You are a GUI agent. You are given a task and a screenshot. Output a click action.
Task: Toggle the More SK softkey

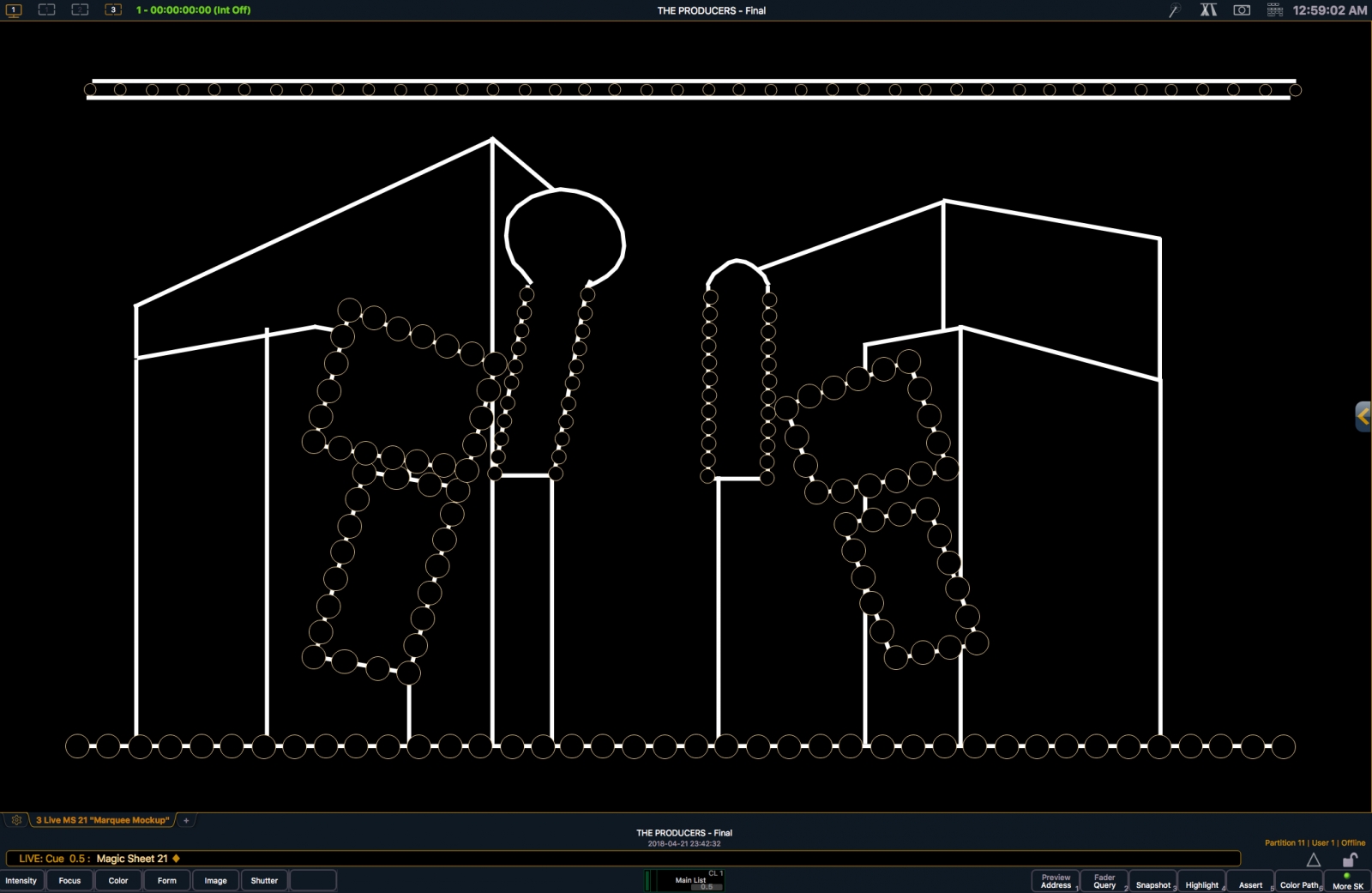coord(1348,881)
